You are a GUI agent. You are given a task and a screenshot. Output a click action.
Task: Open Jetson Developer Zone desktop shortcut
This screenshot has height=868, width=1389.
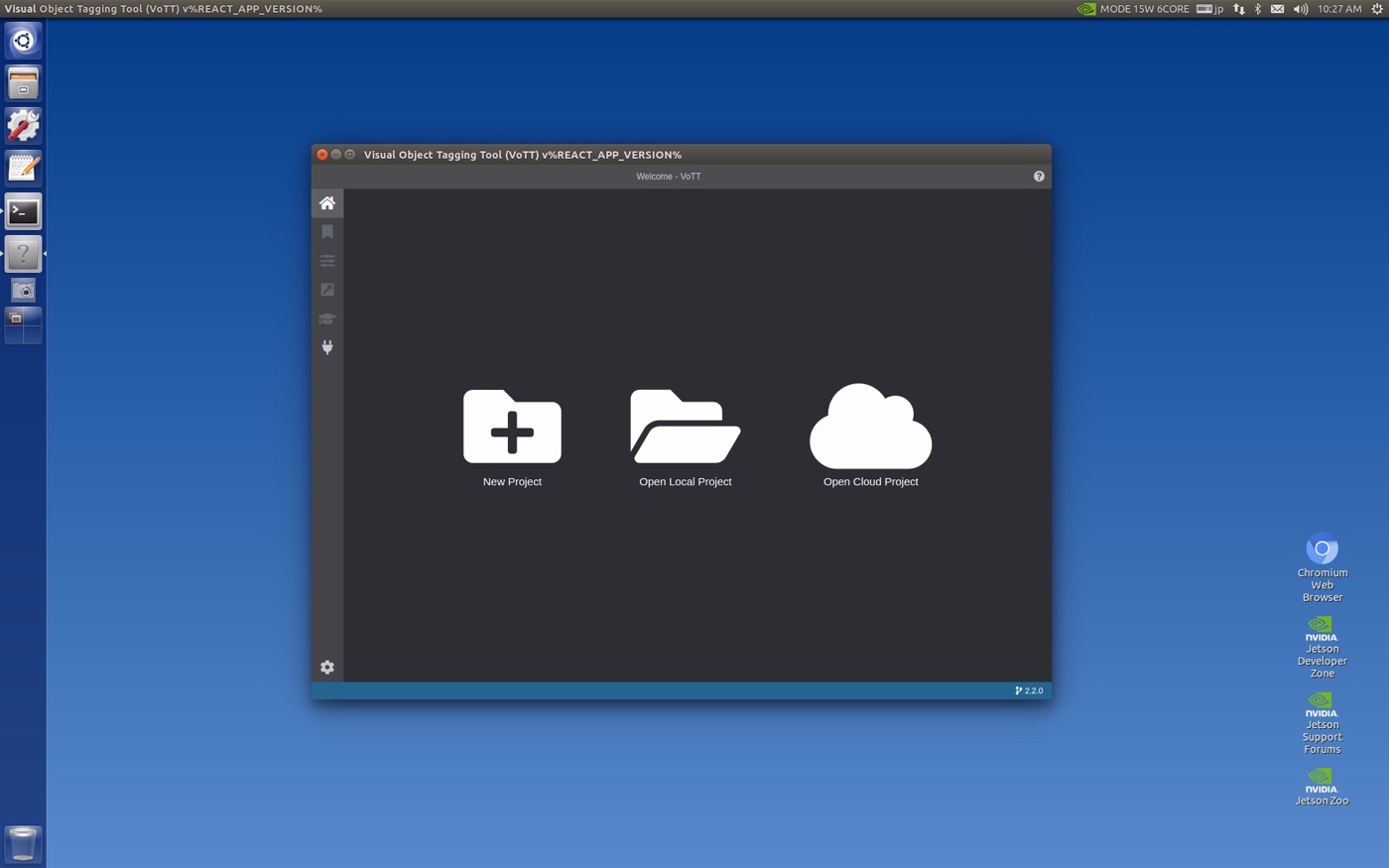coord(1323,646)
